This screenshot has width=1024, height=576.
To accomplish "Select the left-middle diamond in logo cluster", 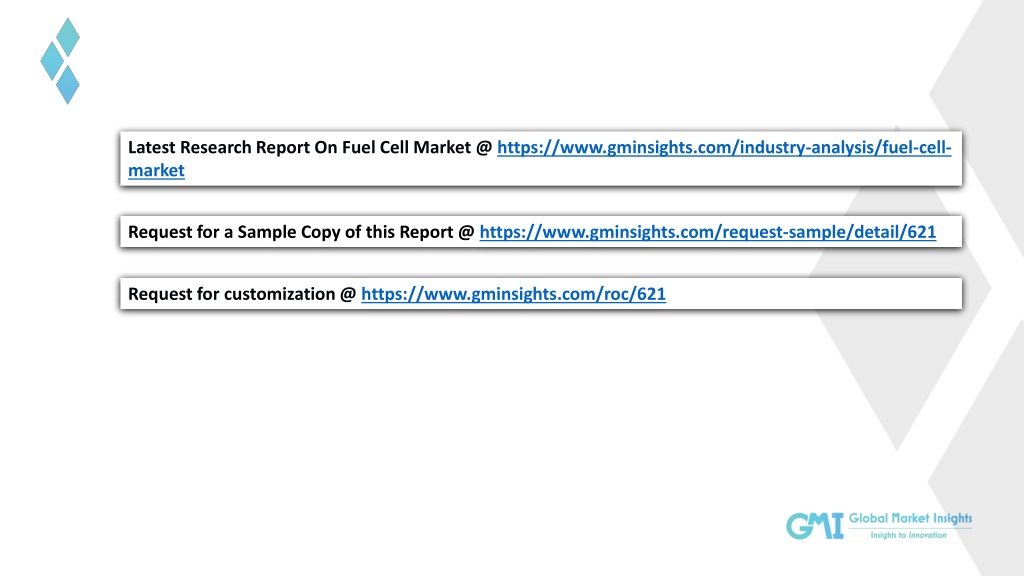I will click(x=52, y=61).
